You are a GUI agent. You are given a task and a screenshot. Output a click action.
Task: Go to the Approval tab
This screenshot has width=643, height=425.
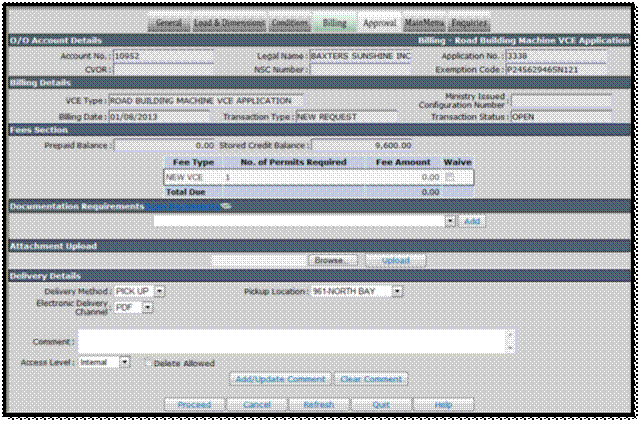[380, 23]
